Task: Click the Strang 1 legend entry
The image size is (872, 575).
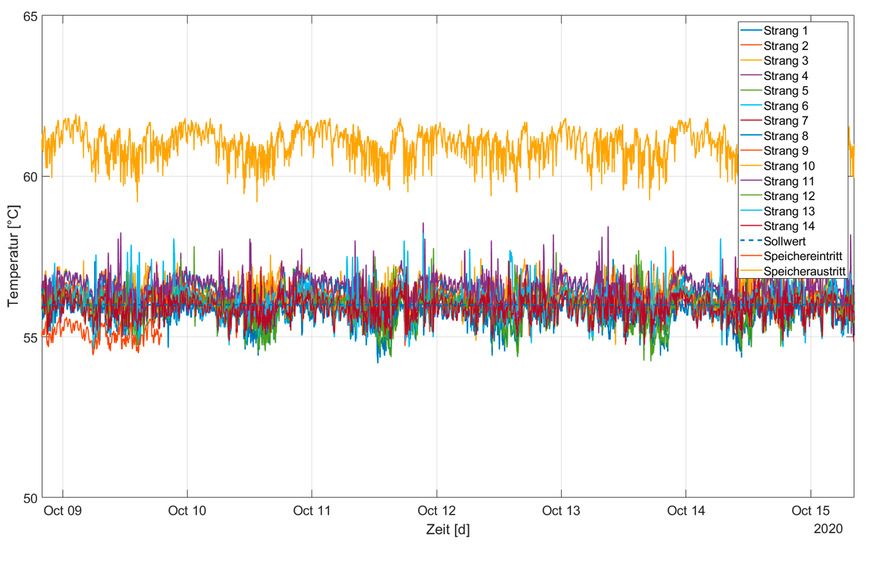Action: tap(785, 31)
